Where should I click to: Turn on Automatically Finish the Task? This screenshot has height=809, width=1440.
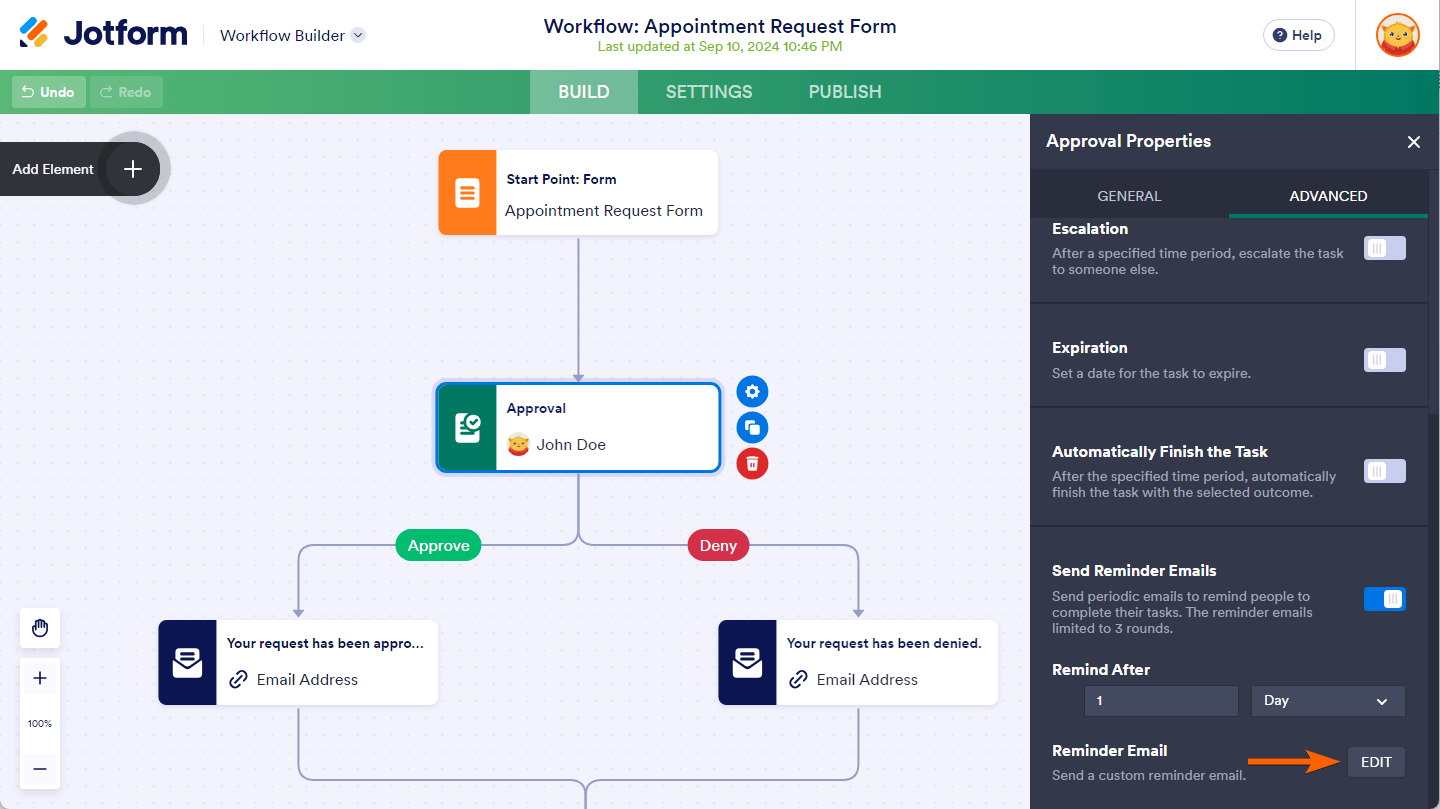[1385, 471]
